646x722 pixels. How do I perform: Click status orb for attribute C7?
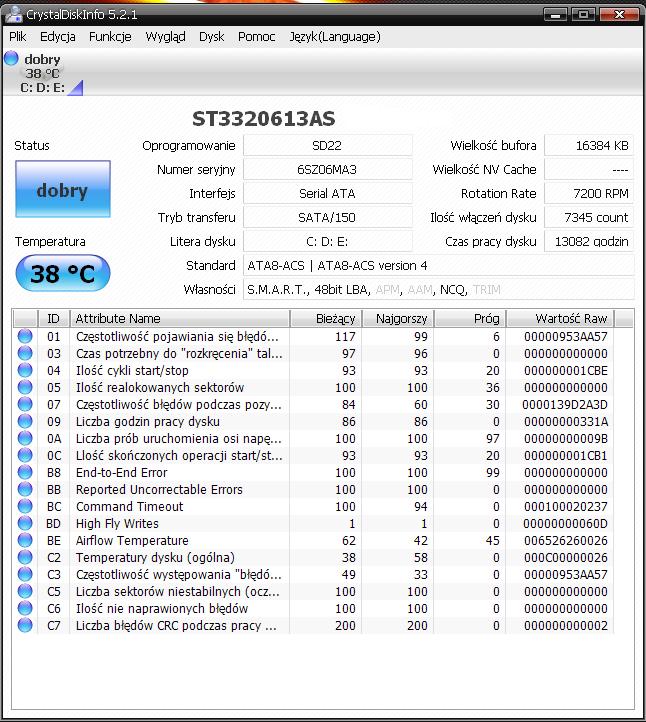tap(25, 626)
